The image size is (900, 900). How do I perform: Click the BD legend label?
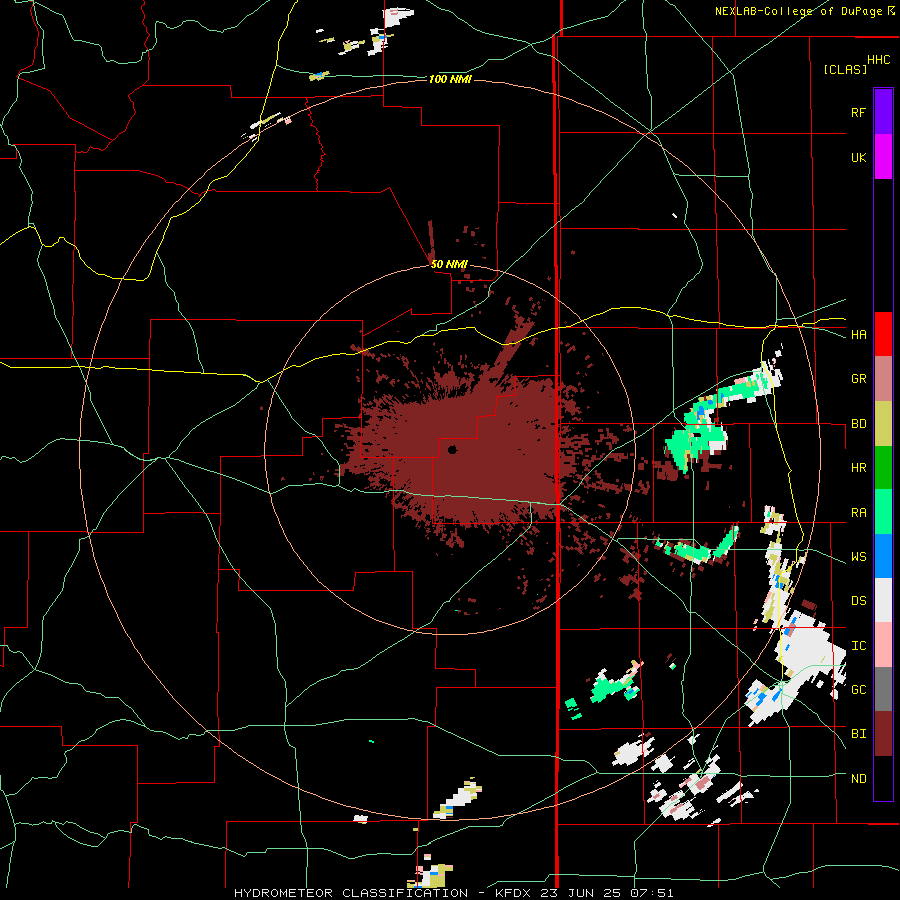(858, 424)
